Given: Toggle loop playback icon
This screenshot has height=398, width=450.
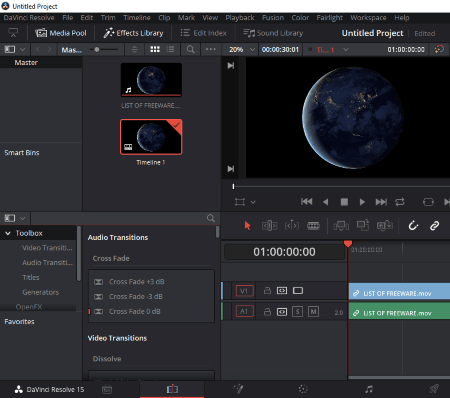Looking at the screenshot, I should [x=400, y=202].
